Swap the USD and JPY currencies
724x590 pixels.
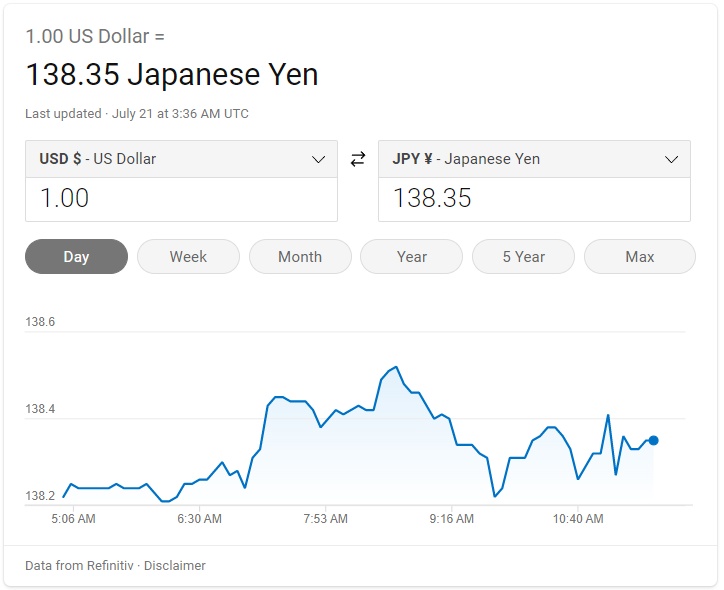(358, 159)
